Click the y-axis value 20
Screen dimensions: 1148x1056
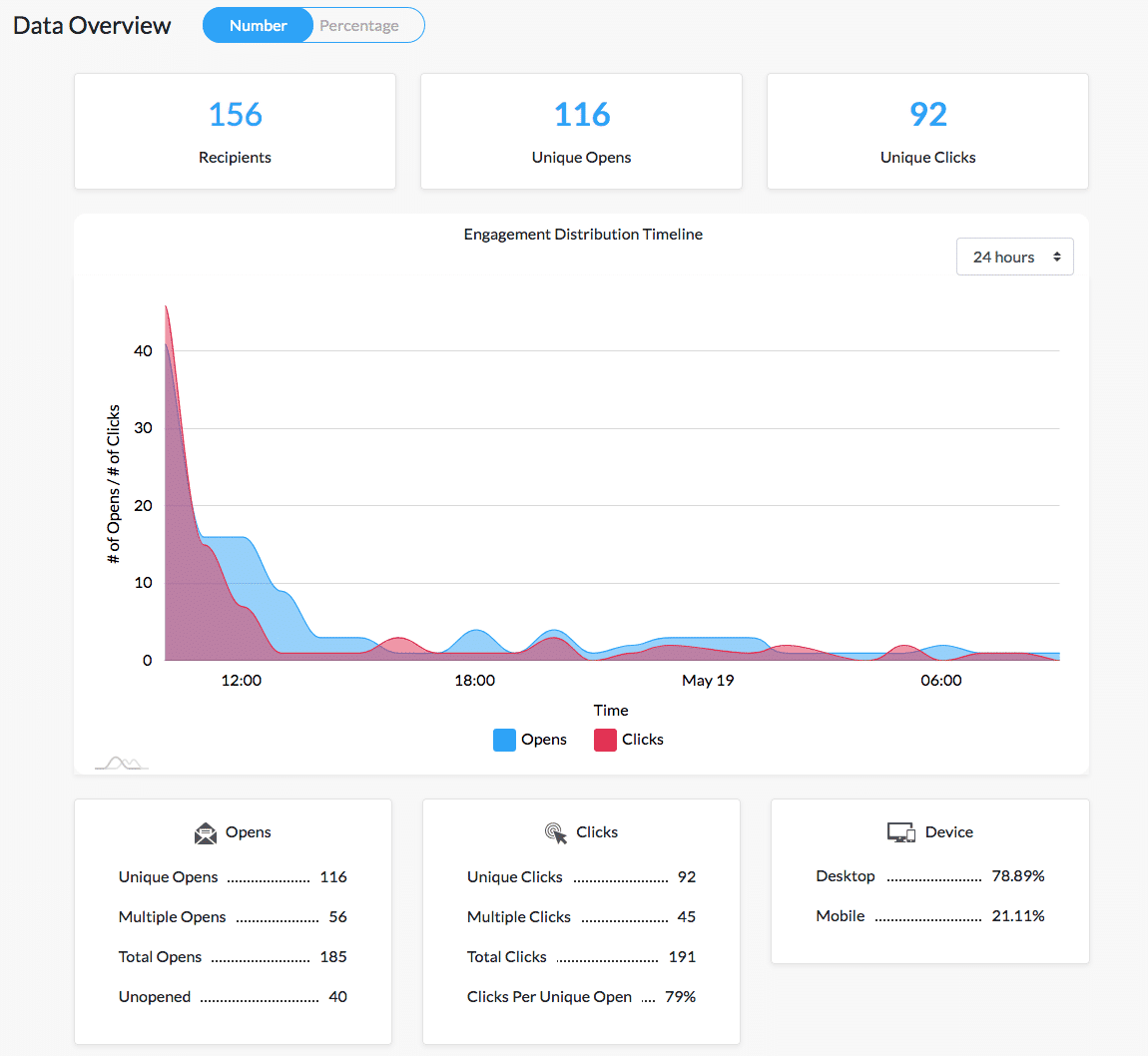coord(143,506)
